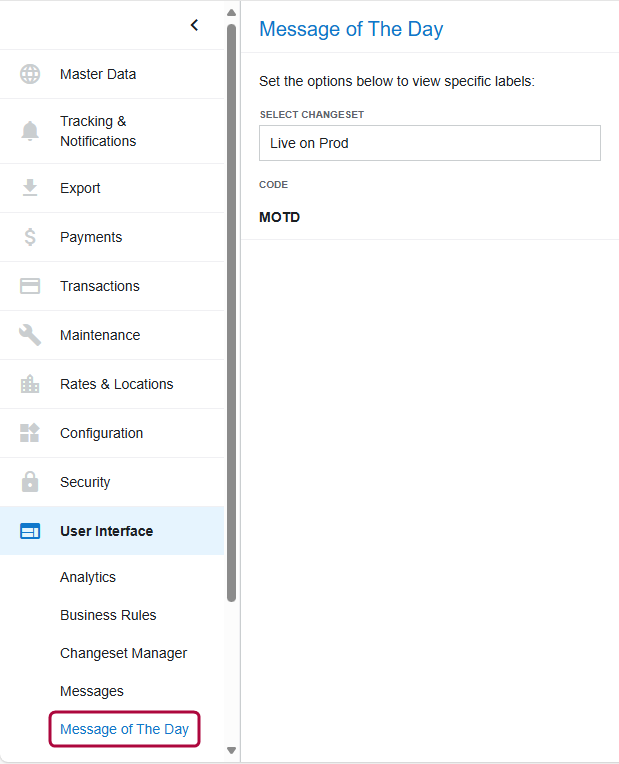Click the bell icon for Tracking & Notifications
The height and width of the screenshot is (764, 619).
coord(30,131)
